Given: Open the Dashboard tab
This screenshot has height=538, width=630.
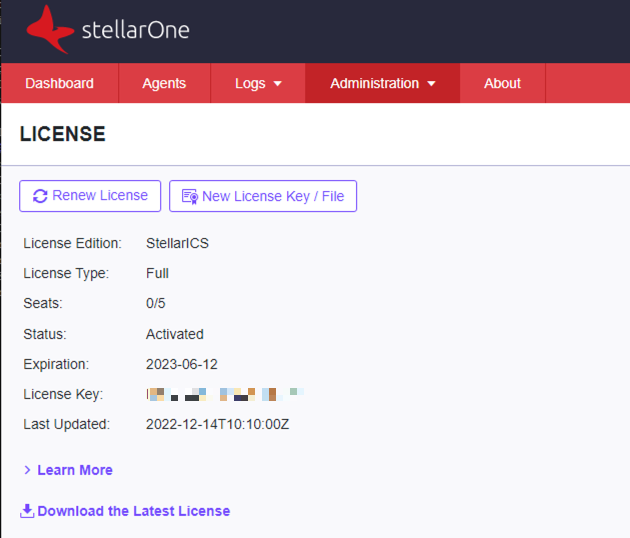Looking at the screenshot, I should [x=59, y=83].
